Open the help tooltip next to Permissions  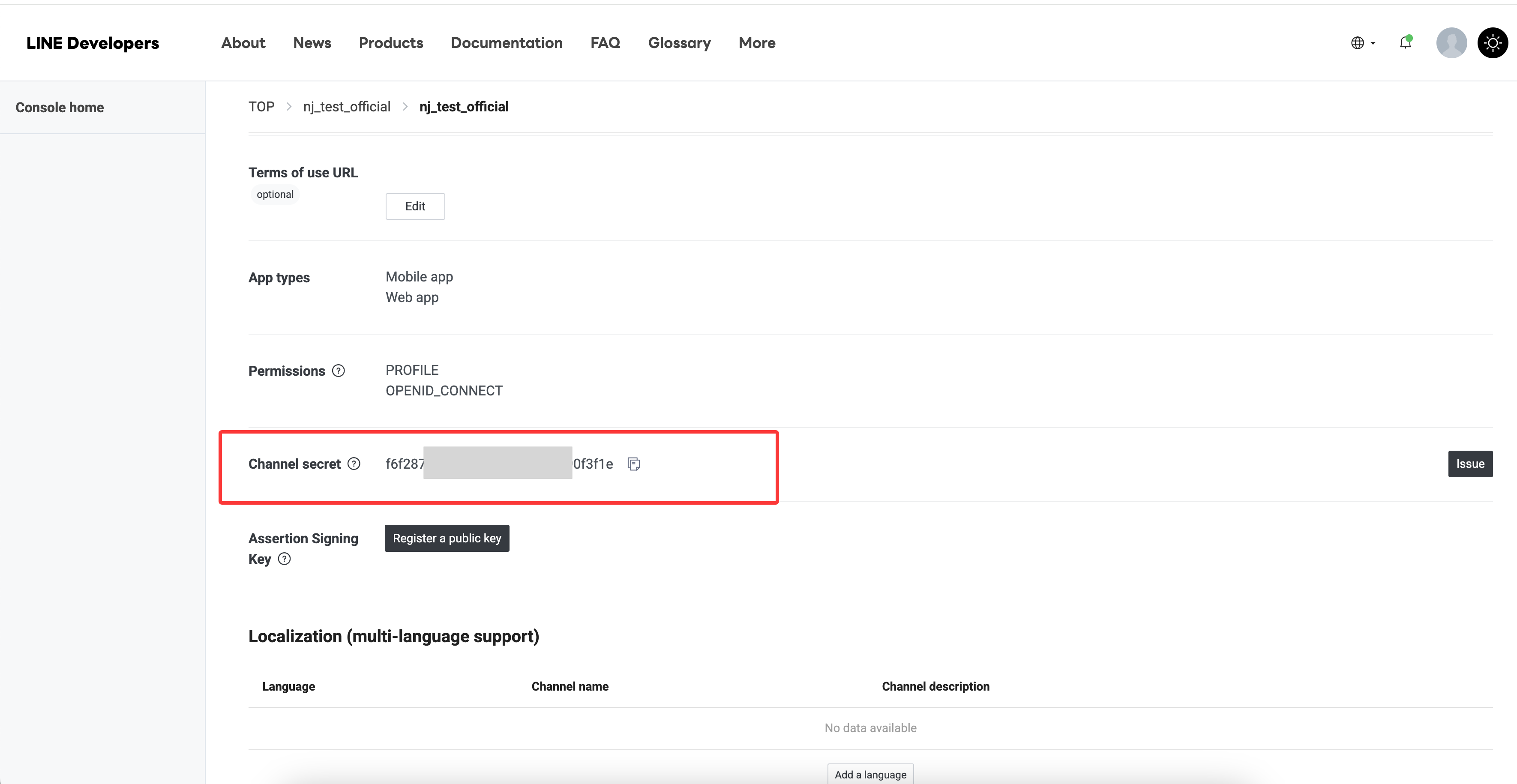tap(338, 371)
